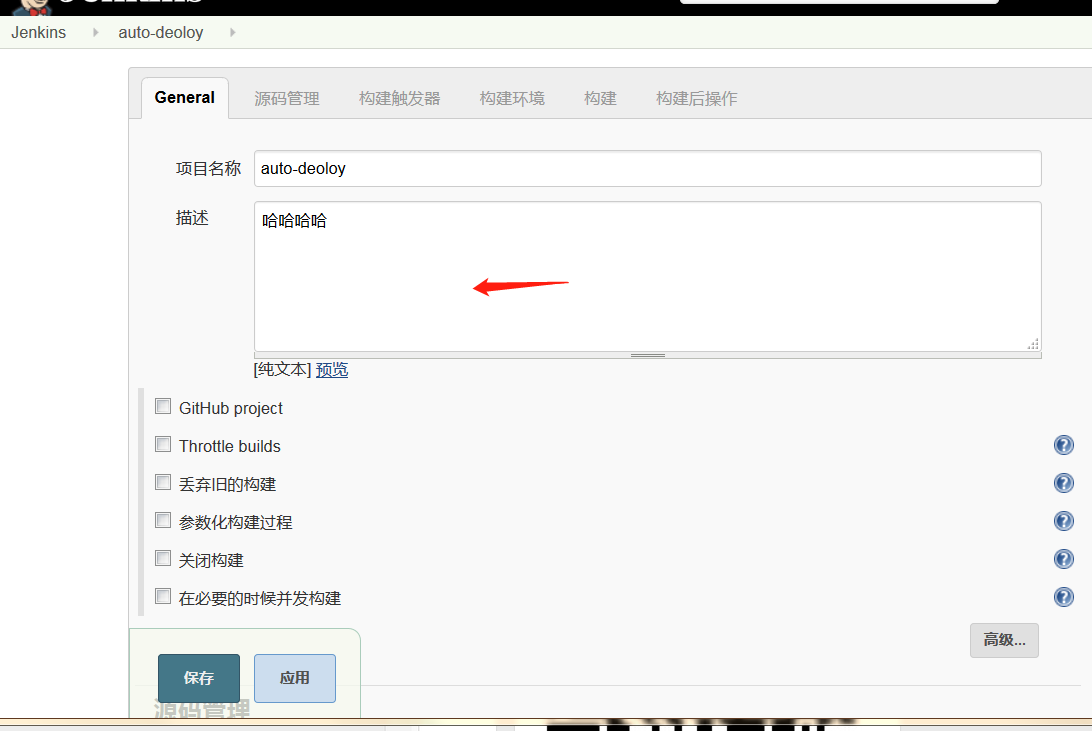Check the 丢弃旧的构建 option
The image size is (1092, 731).
(x=163, y=482)
